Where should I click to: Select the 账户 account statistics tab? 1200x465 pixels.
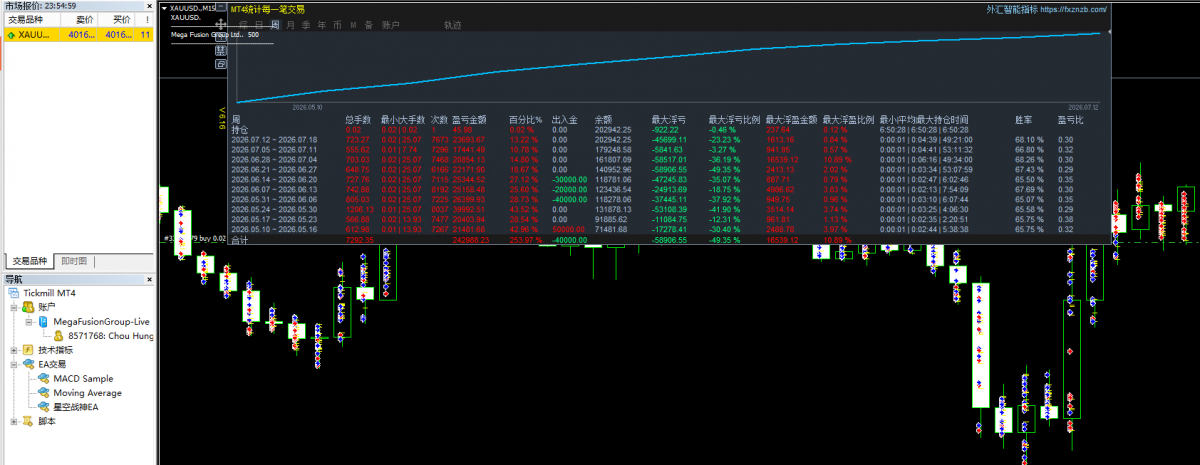tap(391, 23)
